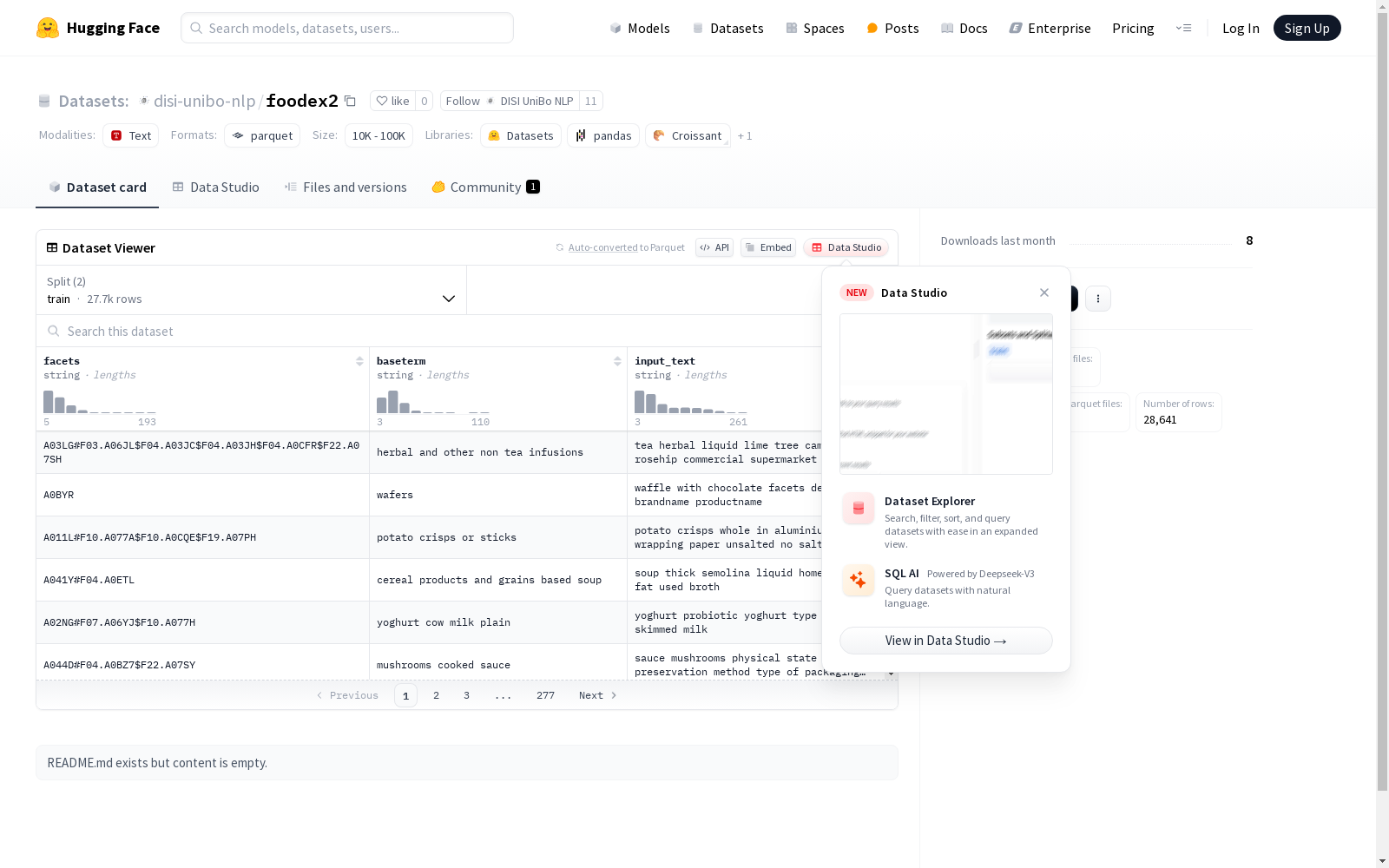Switch to the Files and versions tab
The image size is (1389, 868).
(x=346, y=187)
